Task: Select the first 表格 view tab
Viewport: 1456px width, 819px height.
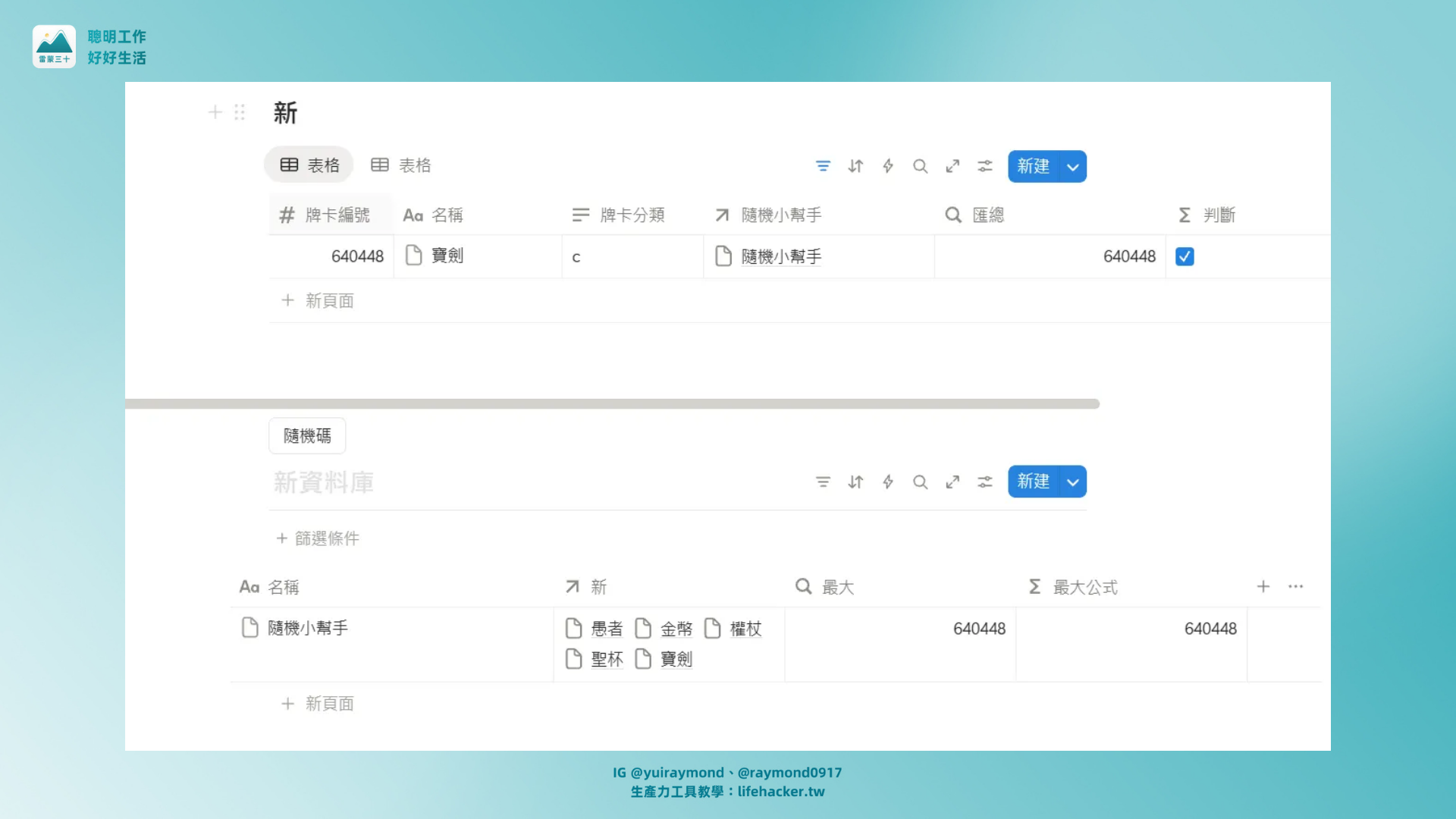Action: click(309, 165)
